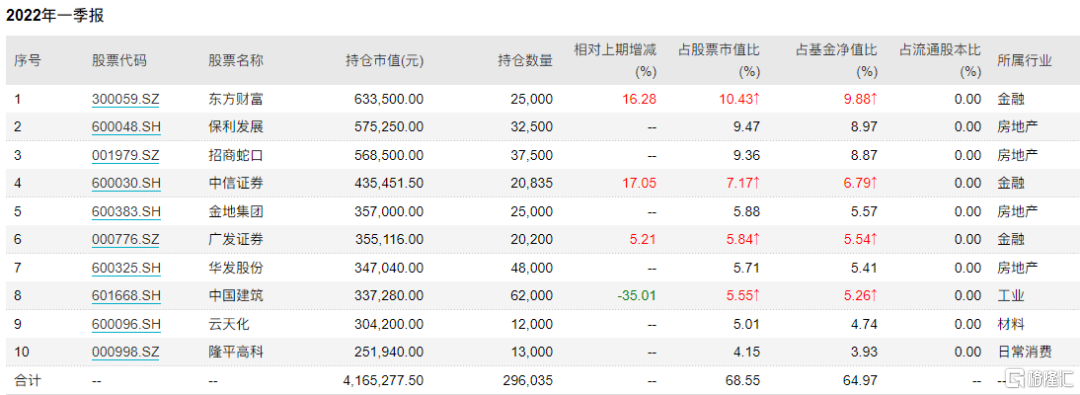Click the 持仓市值(元) column header
This screenshot has height=395, width=1080.
click(384, 61)
